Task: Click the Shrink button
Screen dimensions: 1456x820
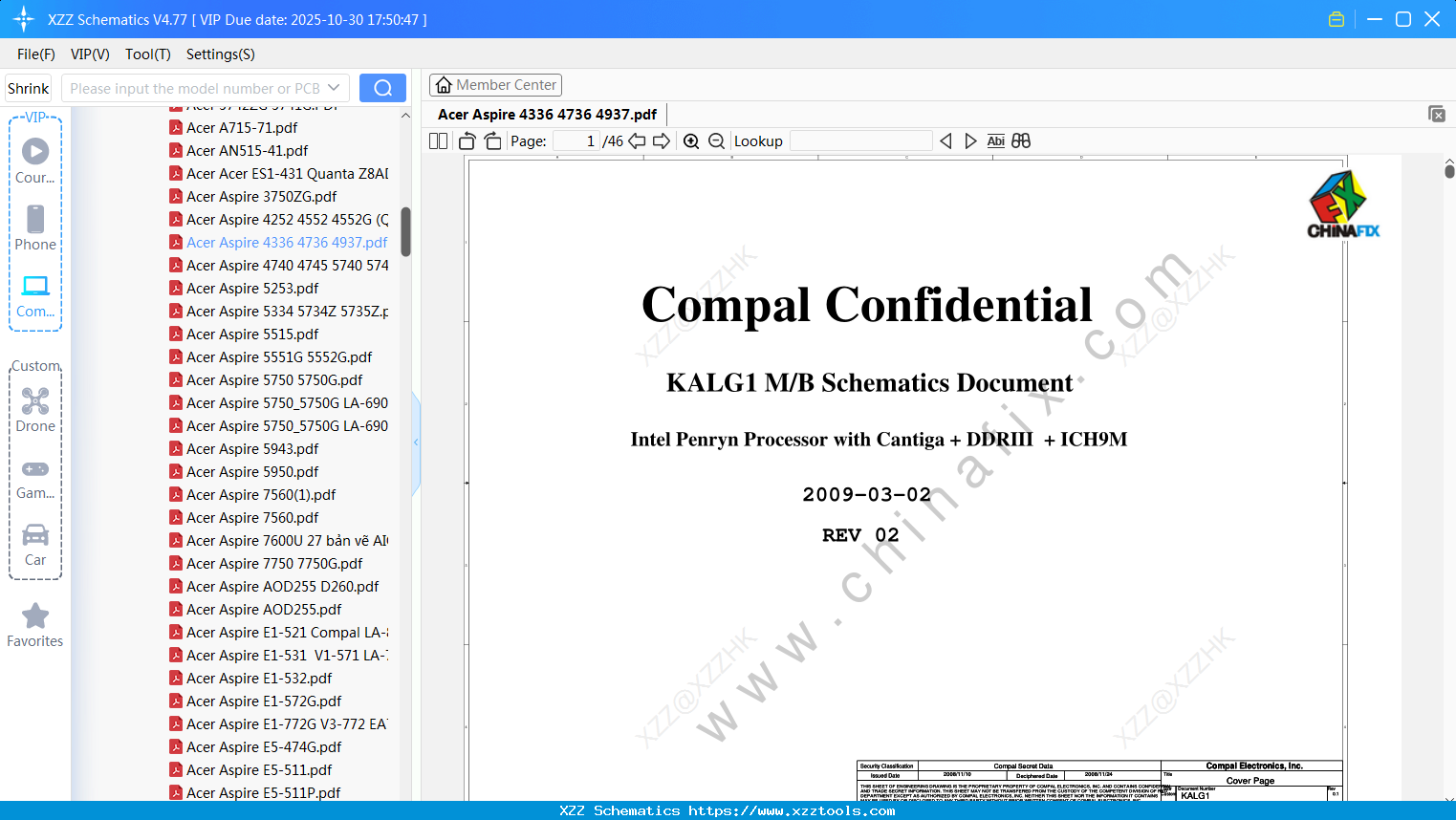Action: pyautogui.click(x=29, y=88)
